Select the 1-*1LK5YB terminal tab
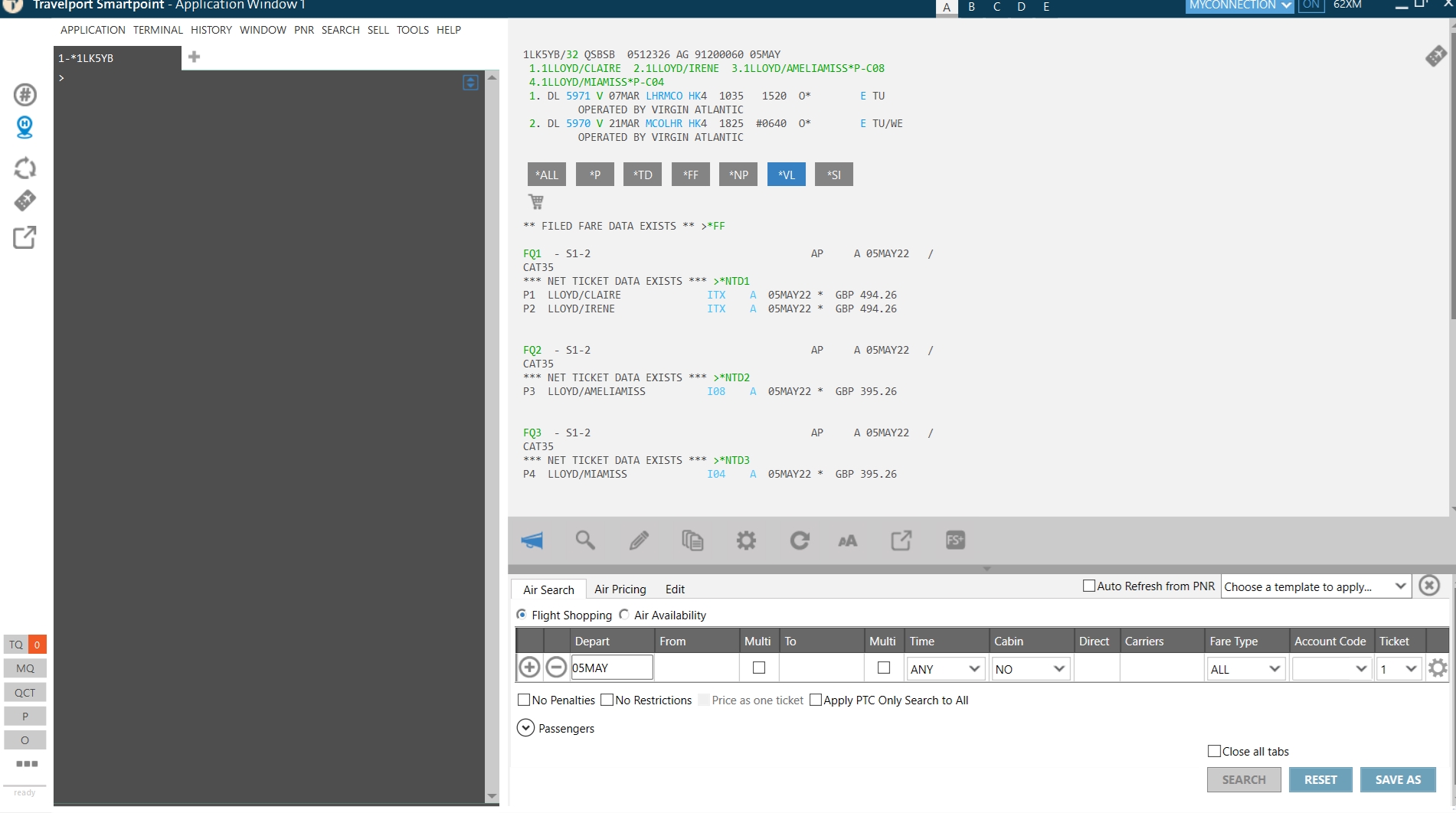The image size is (1456, 813). pos(117,58)
